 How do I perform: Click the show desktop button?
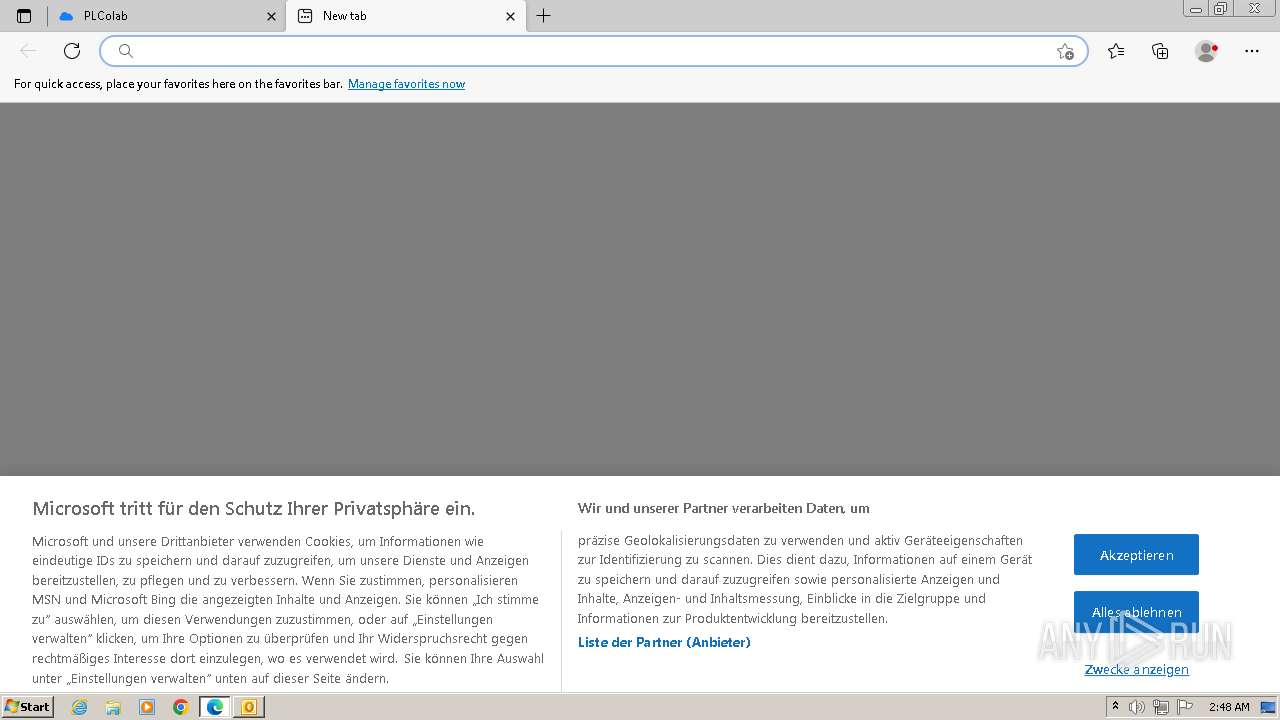tap(1268, 707)
